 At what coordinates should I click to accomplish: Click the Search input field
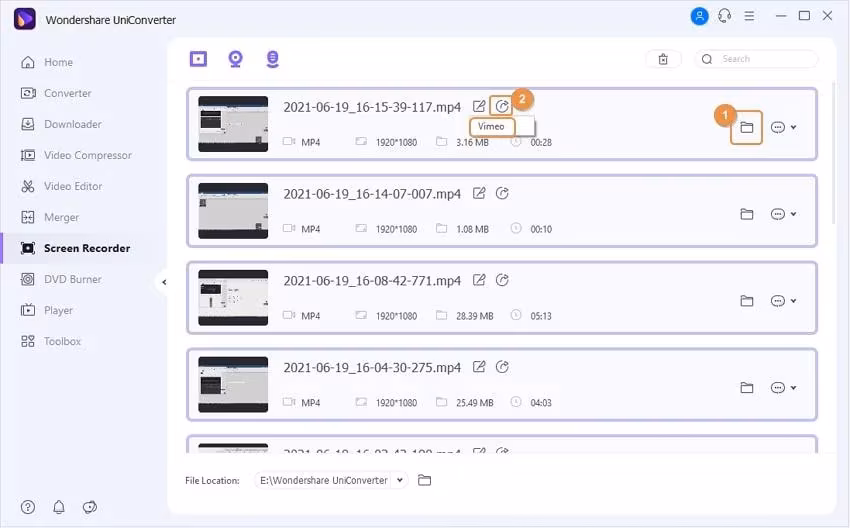[756, 59]
